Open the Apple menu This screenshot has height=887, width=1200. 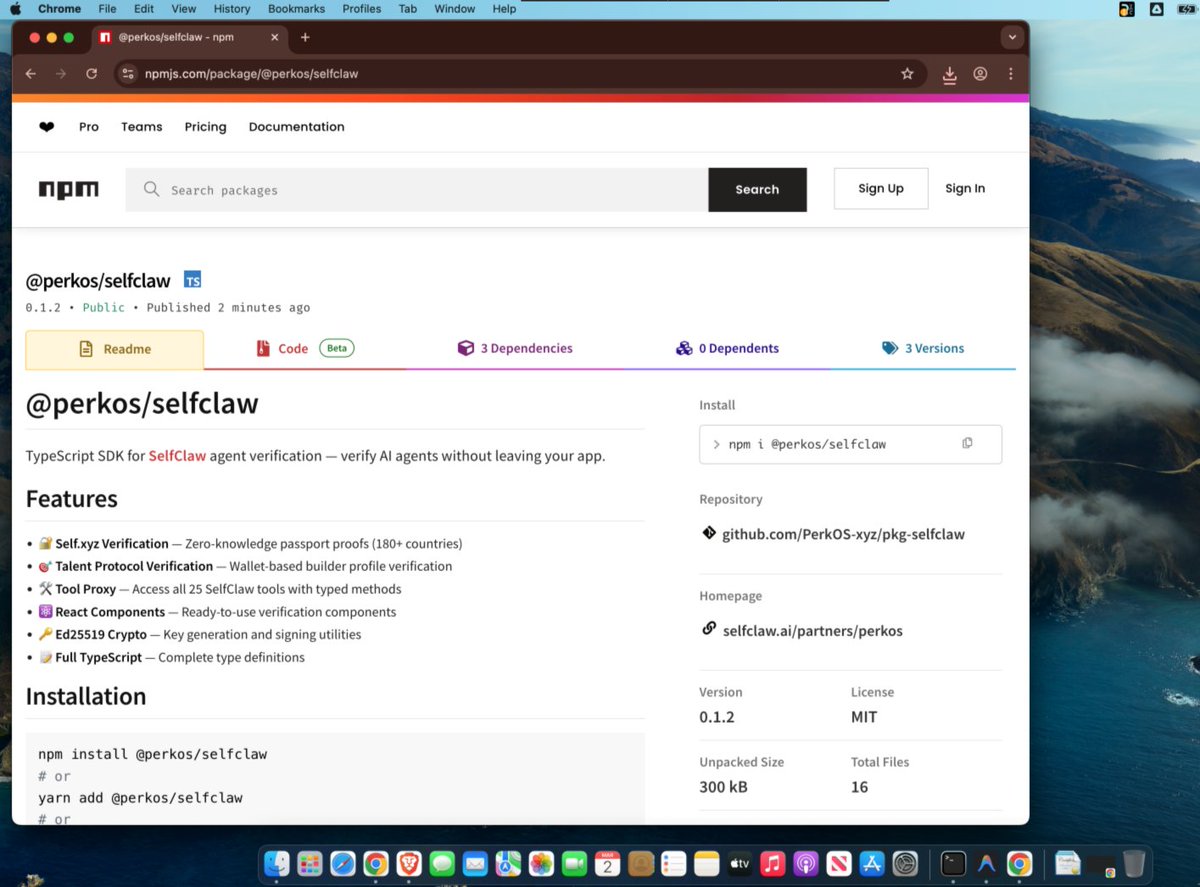(15, 9)
